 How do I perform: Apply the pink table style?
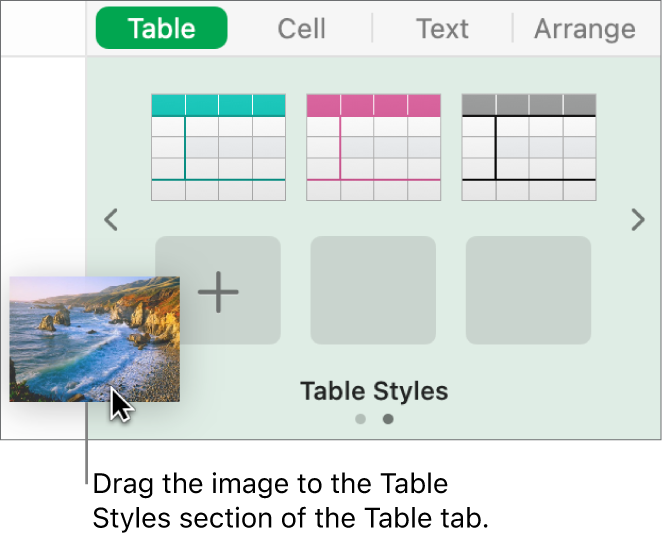point(373,147)
